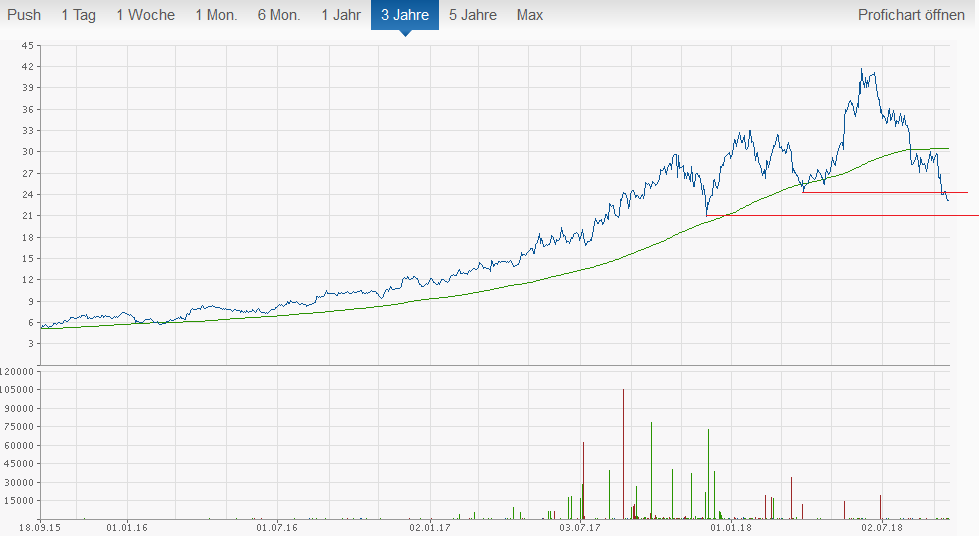Show the Max time range
The height and width of the screenshot is (536, 979).
click(530, 15)
